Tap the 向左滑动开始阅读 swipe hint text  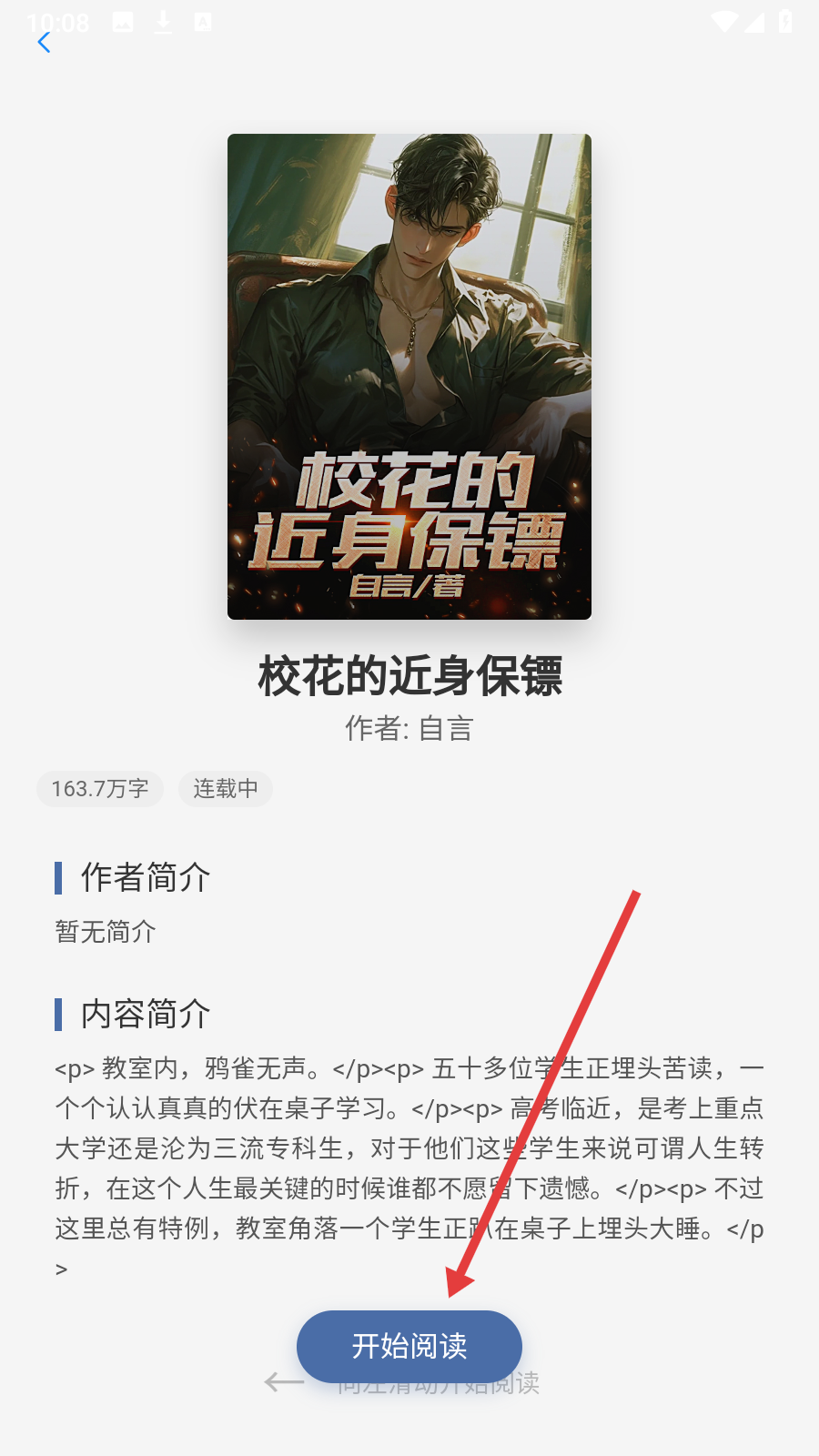tap(438, 1383)
